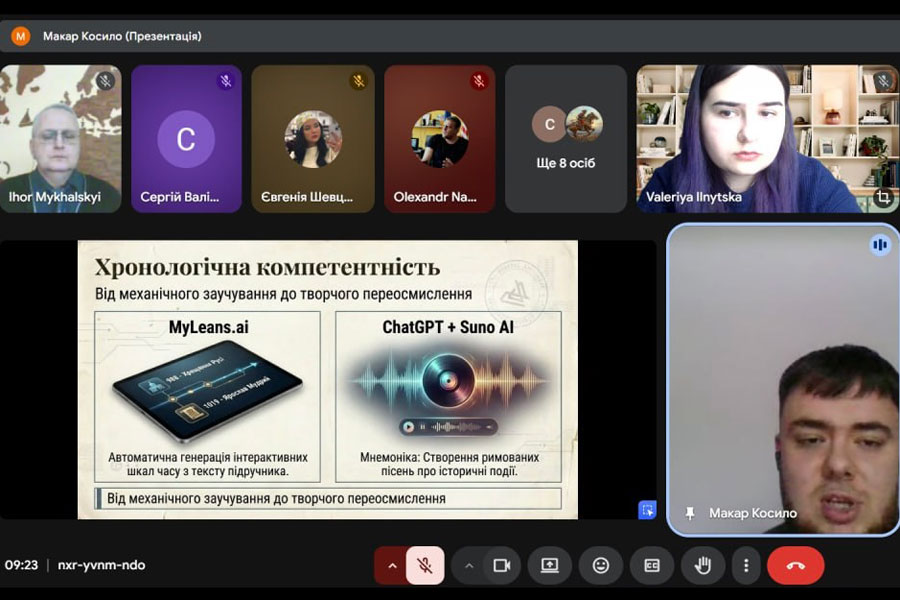Click the meeting time 09:23
This screenshot has width=900, height=600.
21,565
